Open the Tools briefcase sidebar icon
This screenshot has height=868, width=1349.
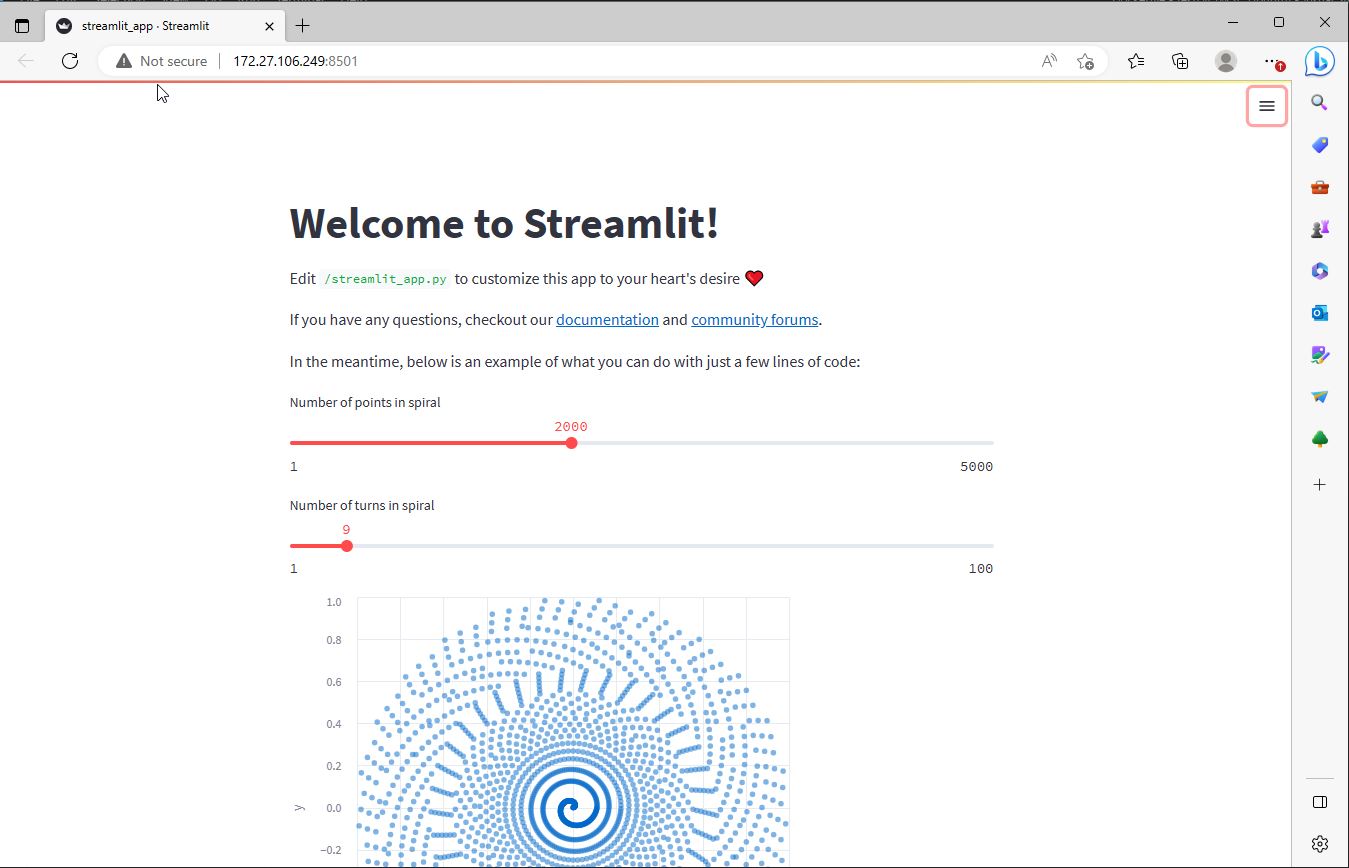pyautogui.click(x=1319, y=187)
